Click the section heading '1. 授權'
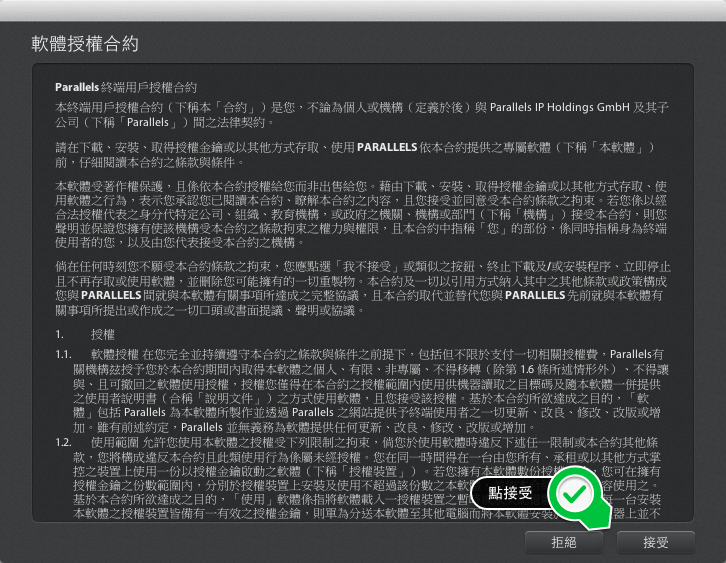 click(x=85, y=334)
